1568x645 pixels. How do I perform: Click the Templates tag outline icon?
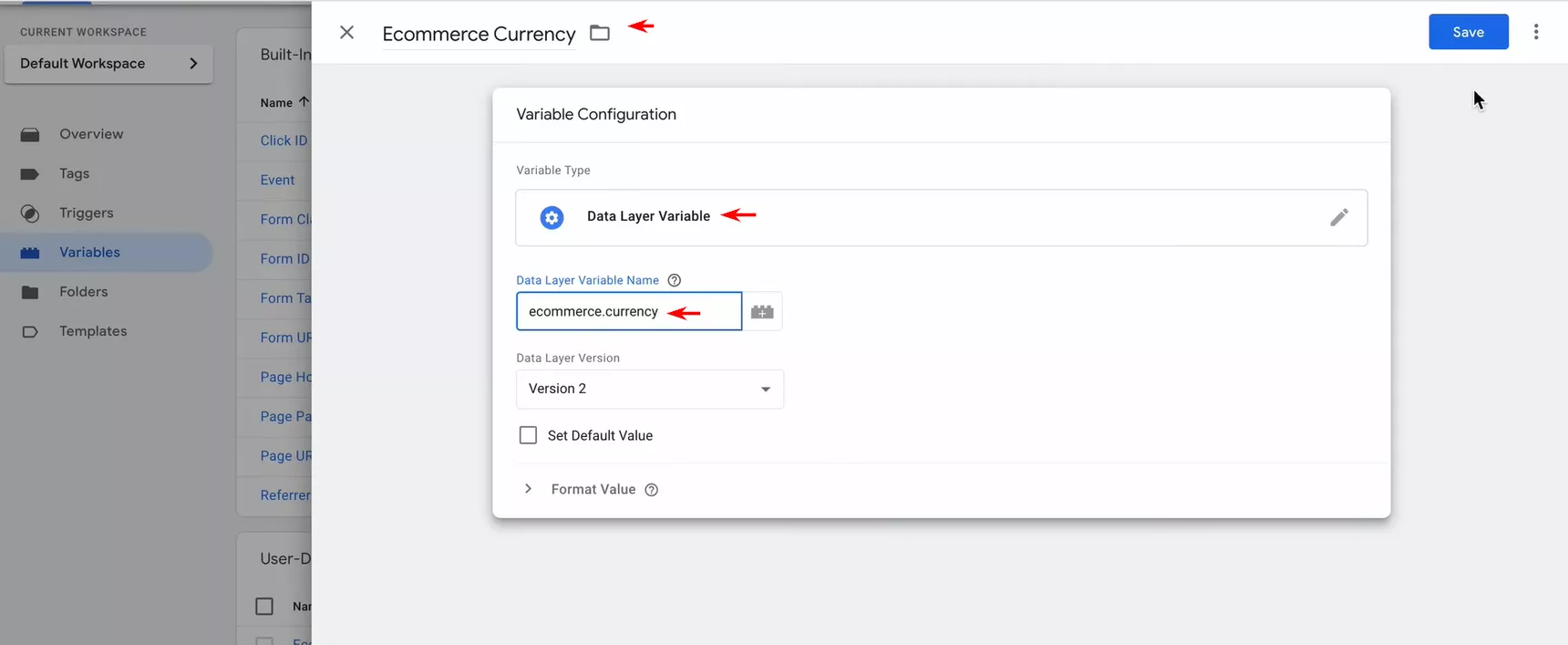pyautogui.click(x=30, y=332)
